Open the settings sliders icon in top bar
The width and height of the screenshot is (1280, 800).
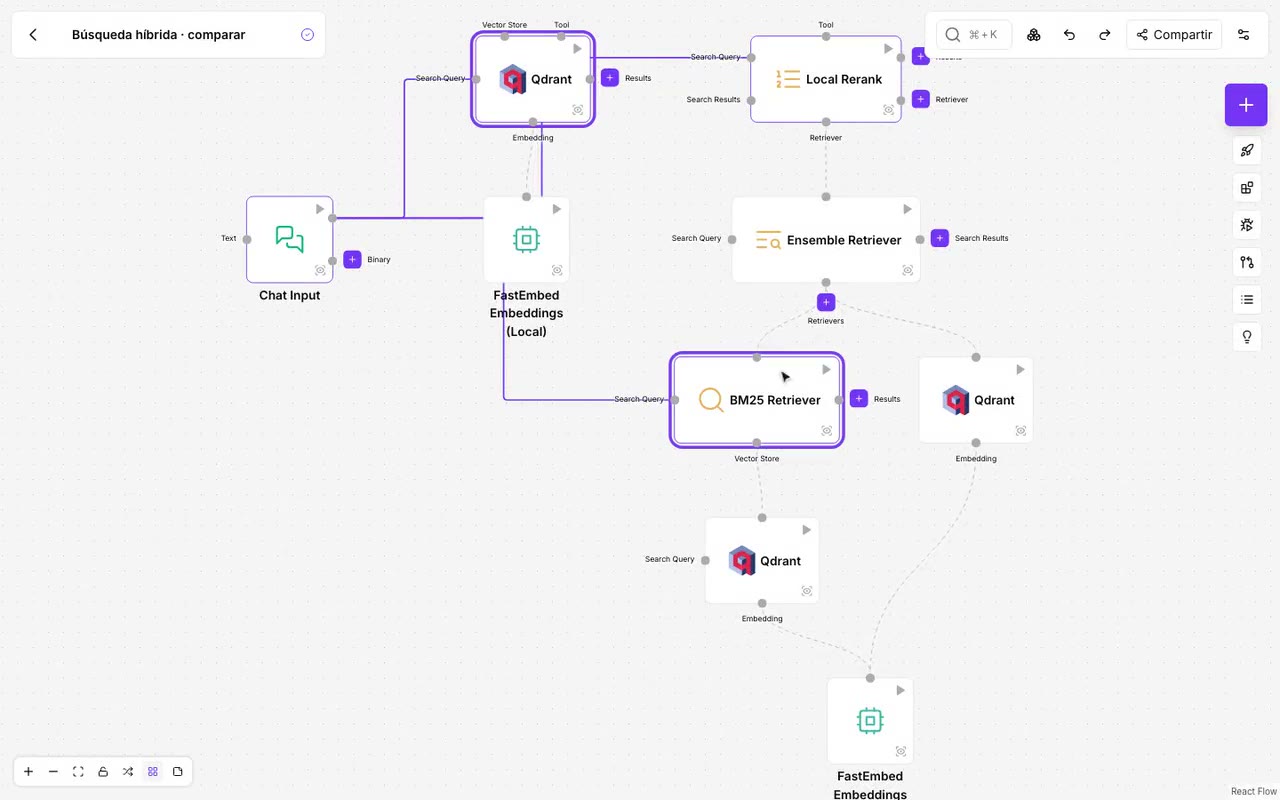(1244, 35)
